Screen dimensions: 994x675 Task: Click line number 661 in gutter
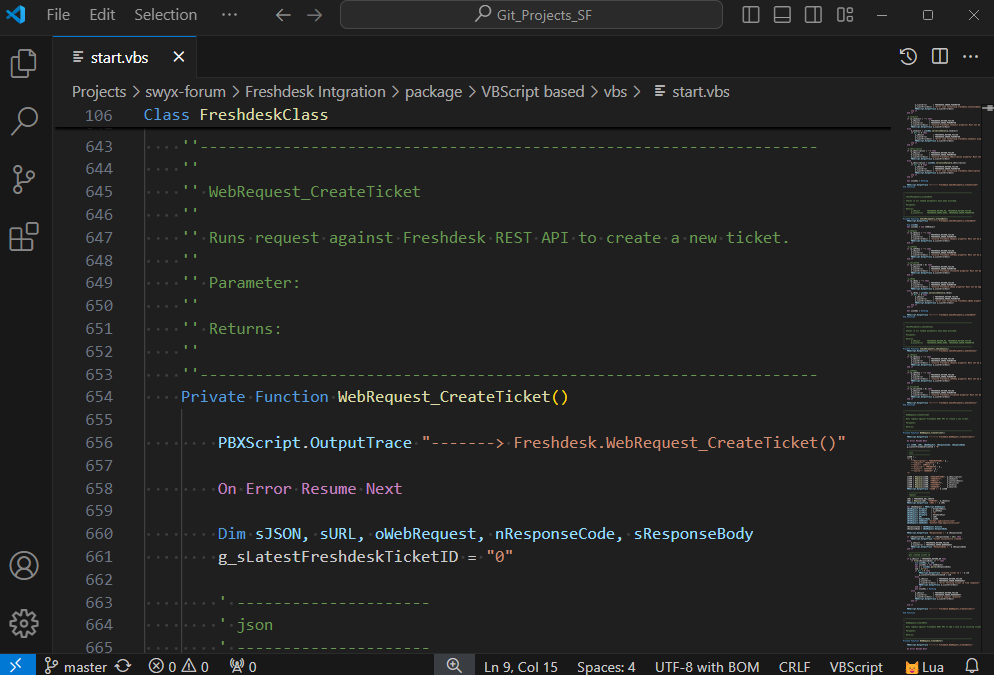pyautogui.click(x=99, y=557)
